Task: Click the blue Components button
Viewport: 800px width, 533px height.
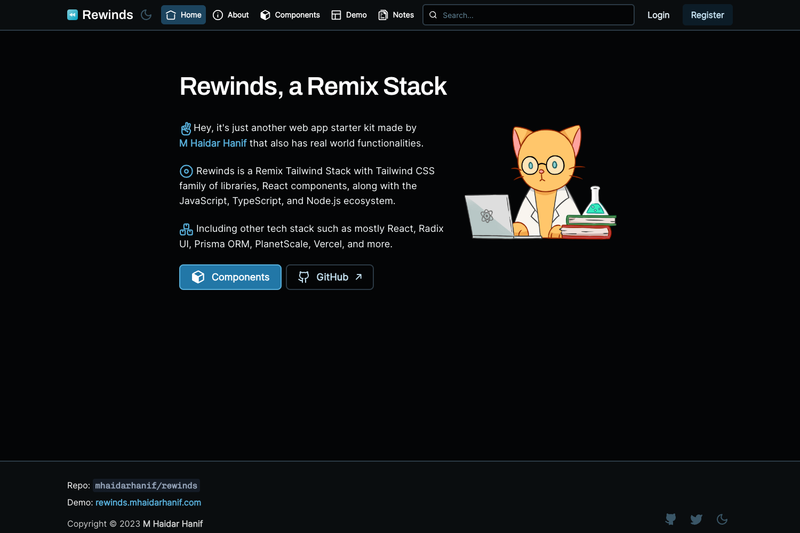Action: 230,277
